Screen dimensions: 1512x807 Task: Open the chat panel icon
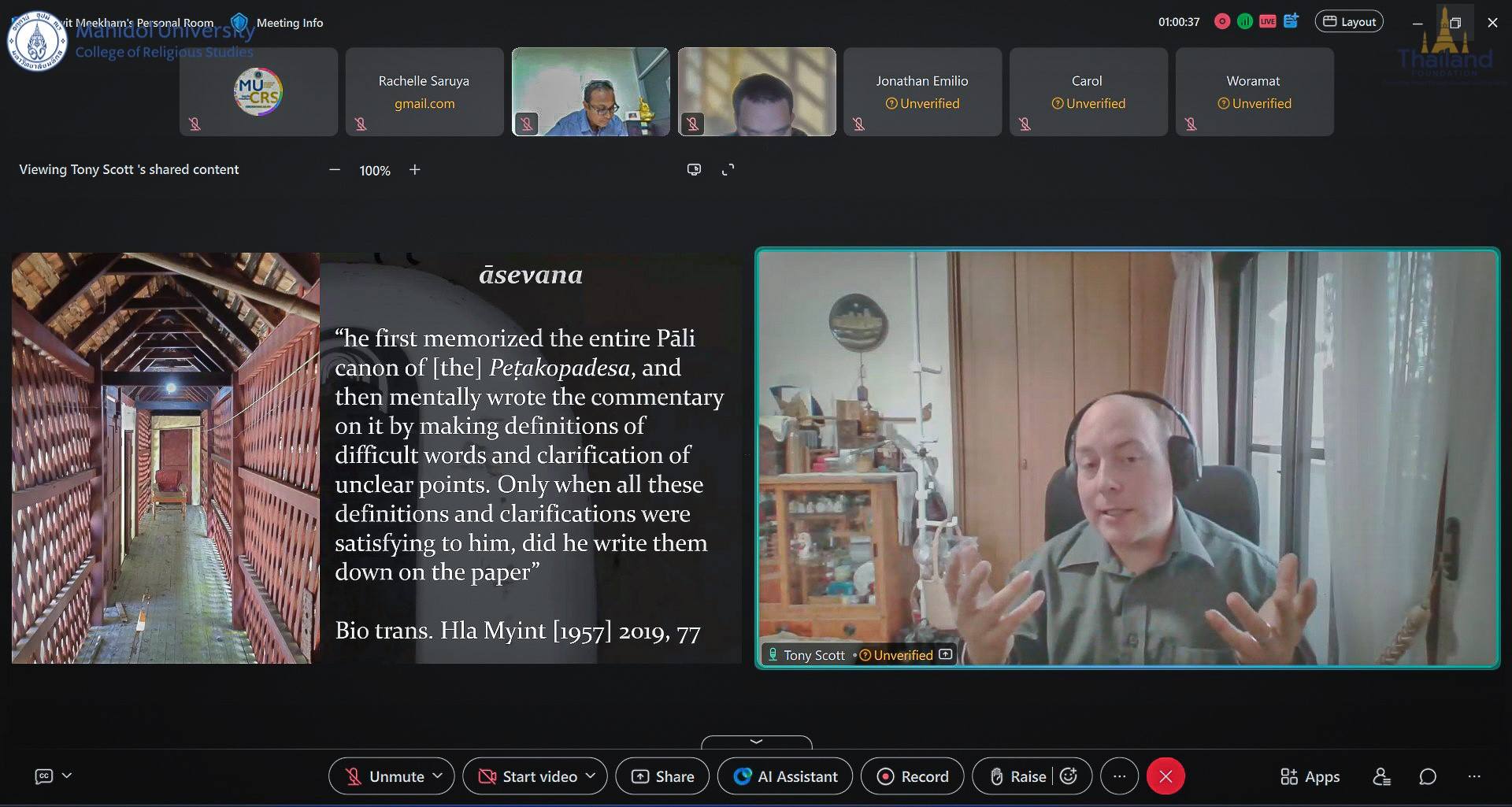coord(1428,777)
